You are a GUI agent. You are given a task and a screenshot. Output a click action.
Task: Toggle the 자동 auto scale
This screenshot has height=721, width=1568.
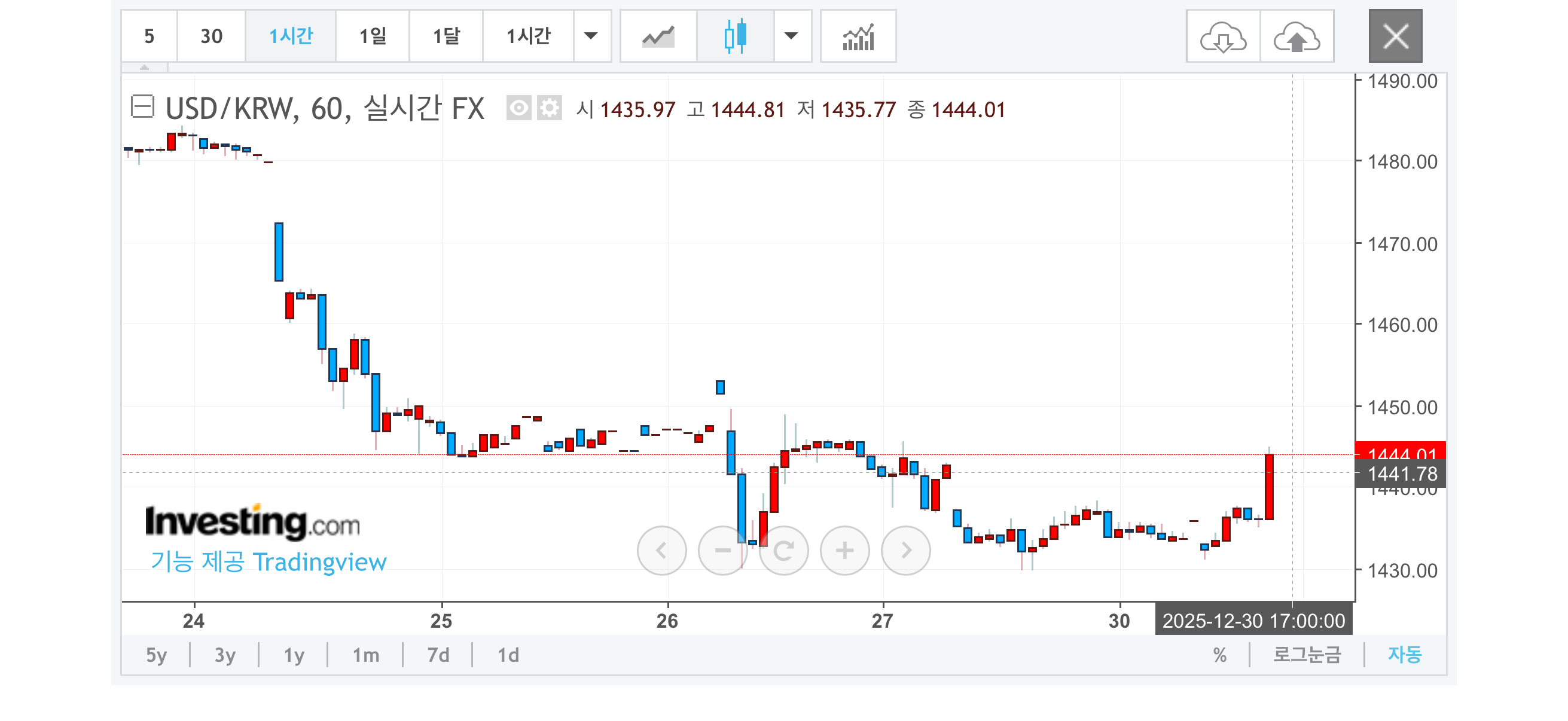click(x=1405, y=655)
